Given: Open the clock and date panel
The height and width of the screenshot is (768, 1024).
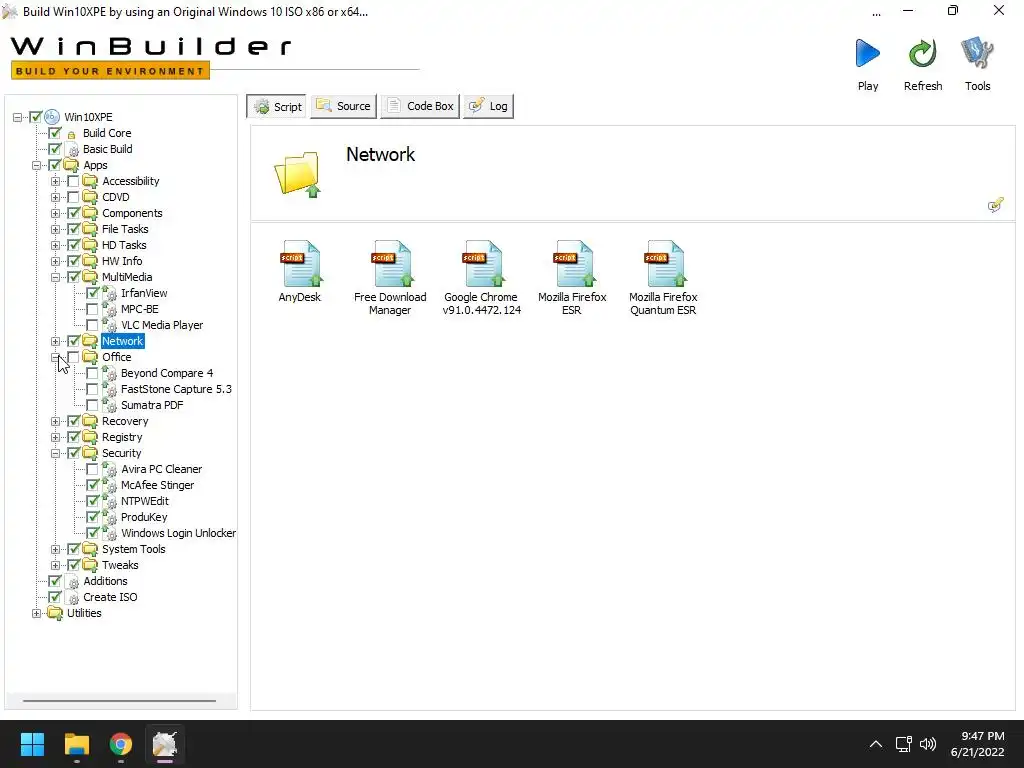Looking at the screenshot, I should tap(978, 744).
